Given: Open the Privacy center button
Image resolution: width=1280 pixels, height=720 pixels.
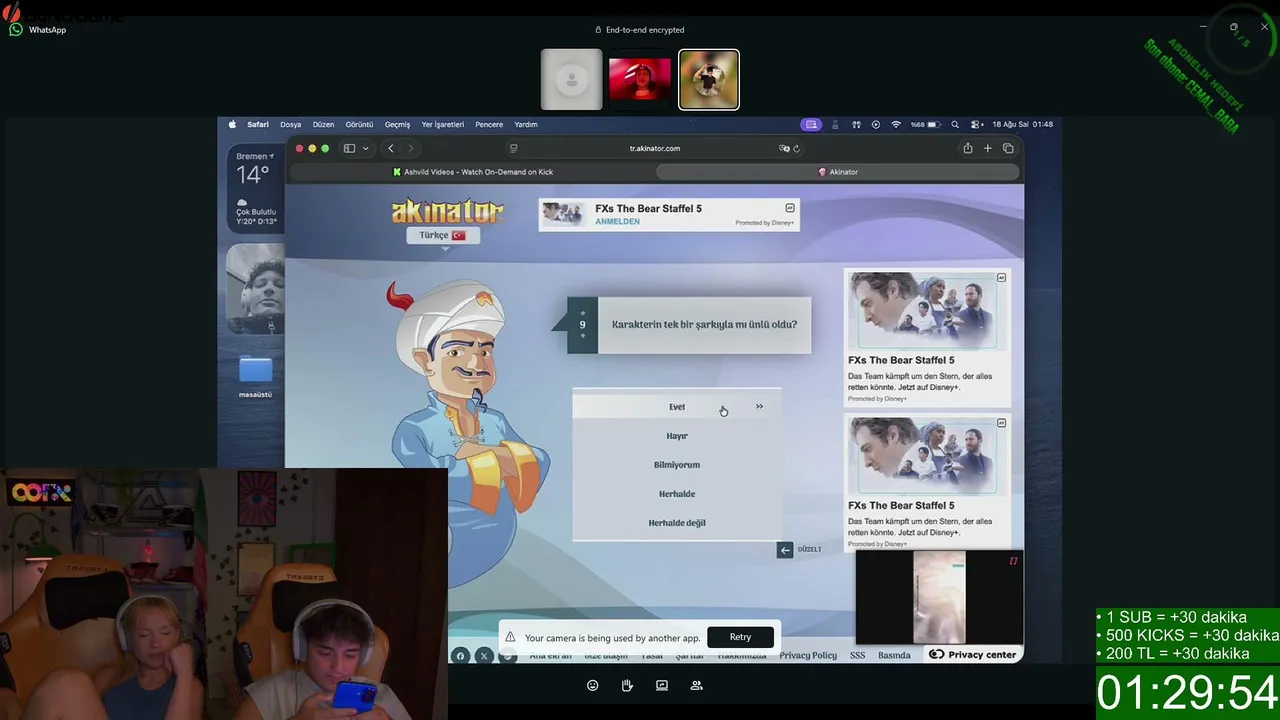Looking at the screenshot, I should (x=972, y=655).
